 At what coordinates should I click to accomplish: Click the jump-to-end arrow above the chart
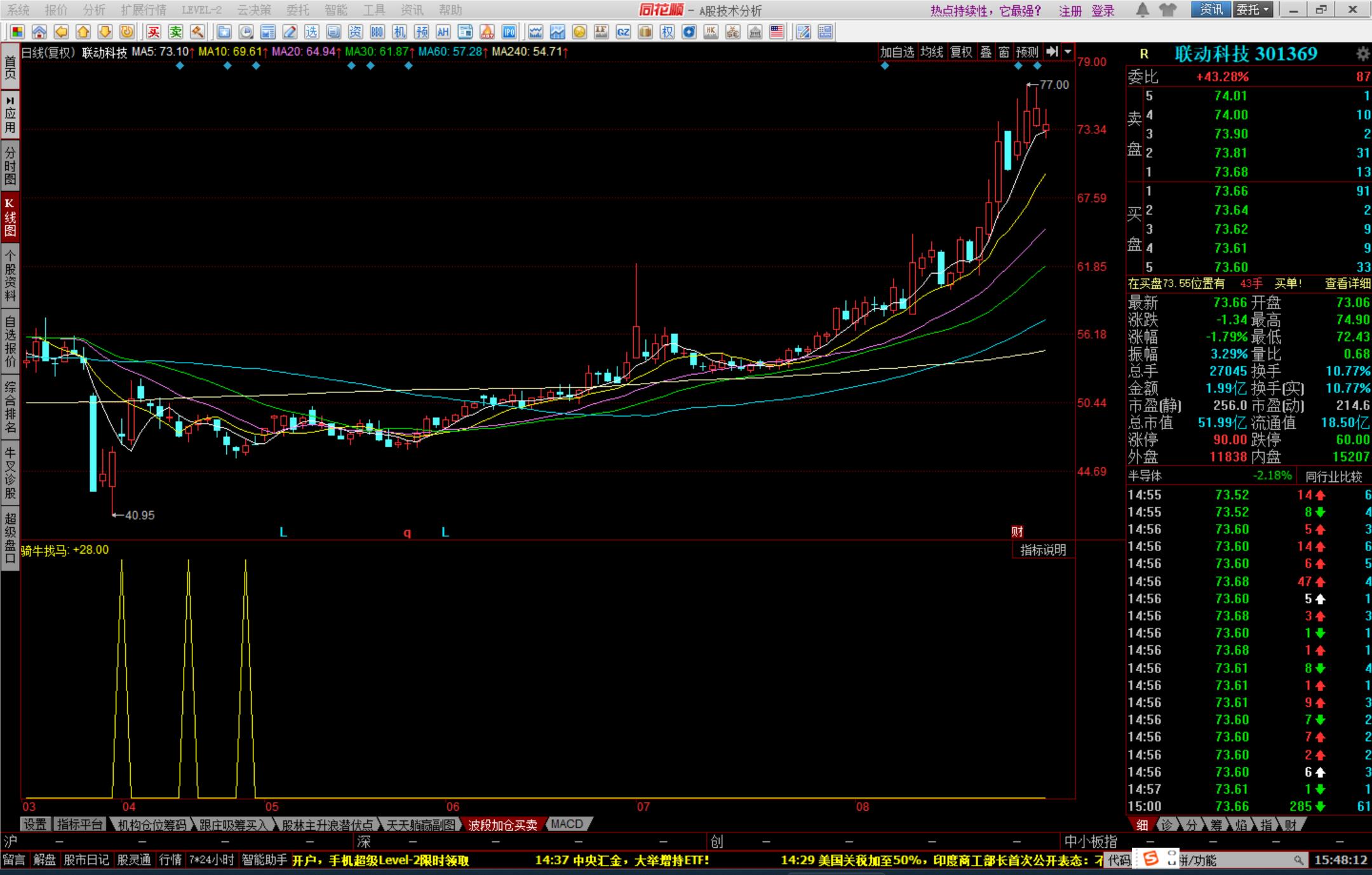[1052, 52]
